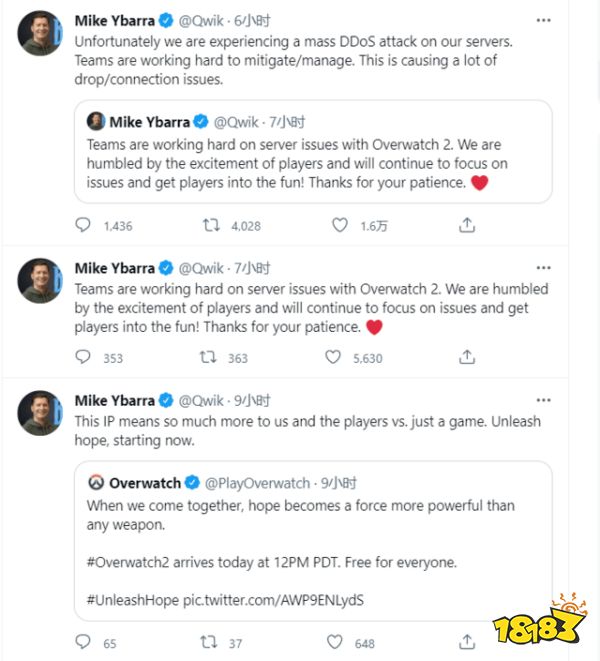Share the second Mike Ybarra tweet
Viewport: 600px width, 661px height.
click(x=467, y=357)
